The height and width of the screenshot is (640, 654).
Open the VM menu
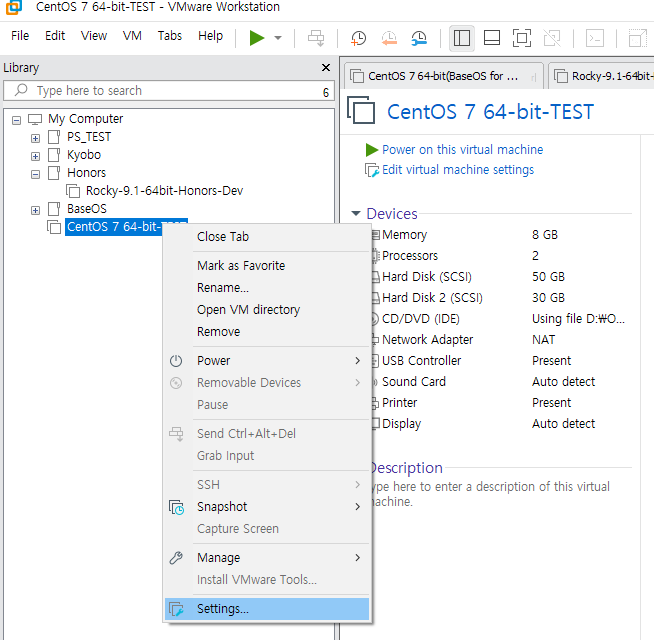point(132,36)
